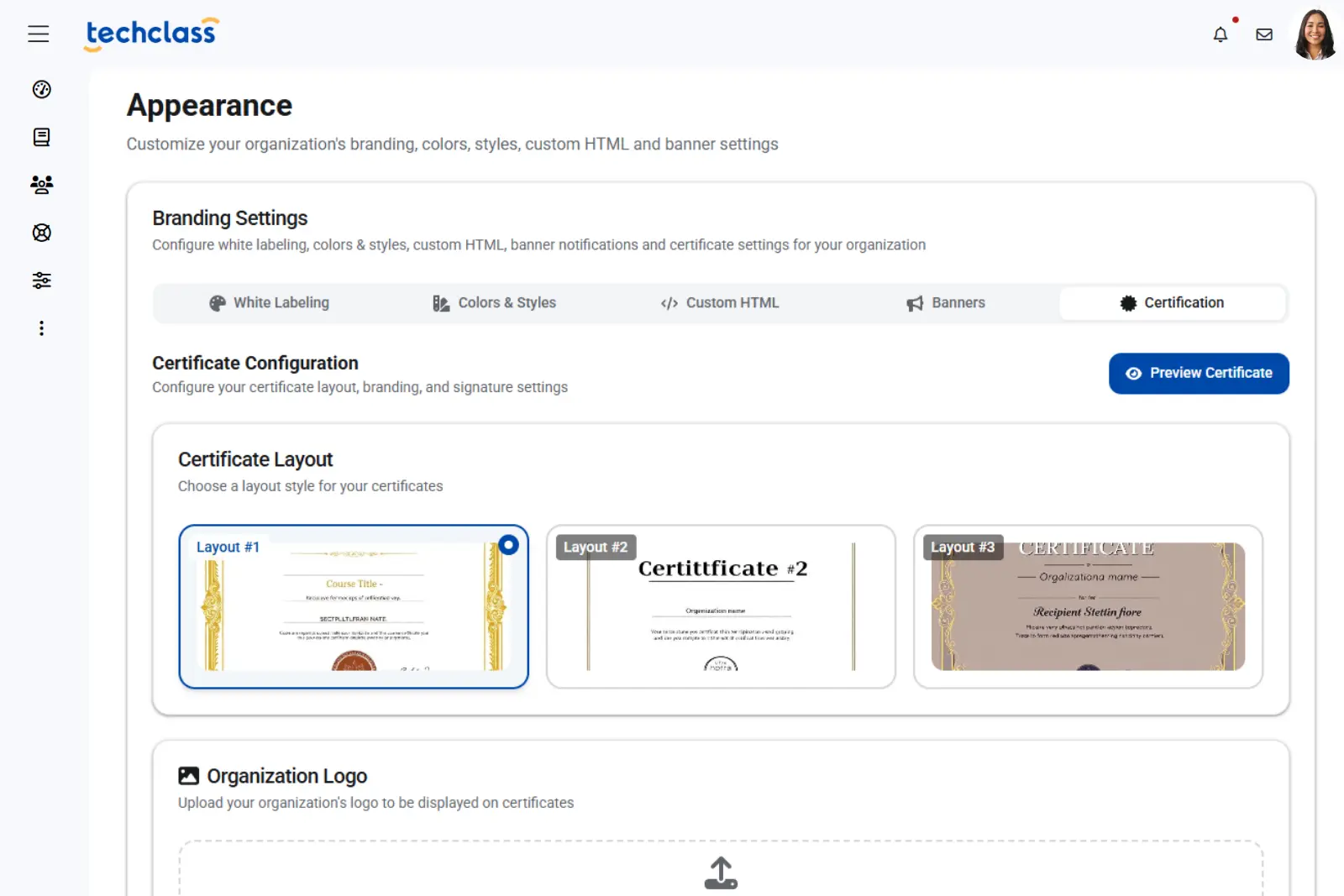Open notifications bell

(x=1221, y=34)
